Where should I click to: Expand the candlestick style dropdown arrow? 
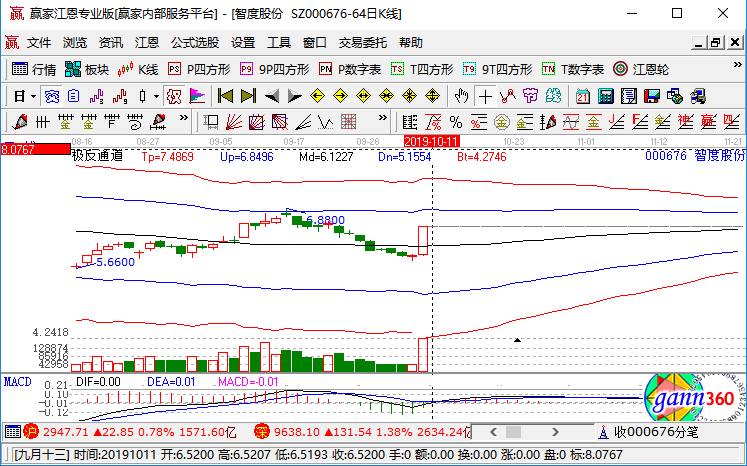tap(156, 96)
